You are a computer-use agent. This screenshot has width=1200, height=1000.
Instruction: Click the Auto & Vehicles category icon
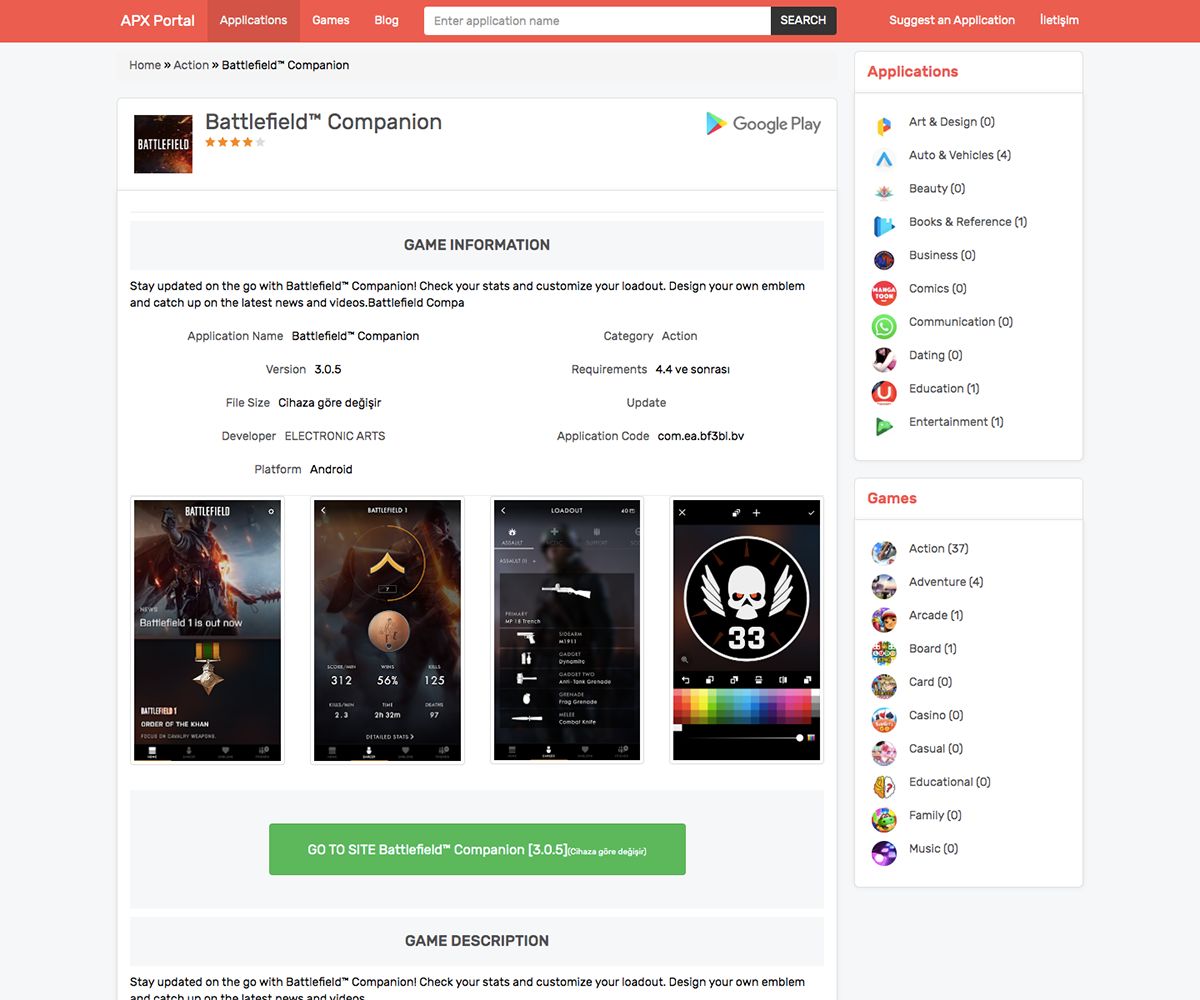click(884, 159)
